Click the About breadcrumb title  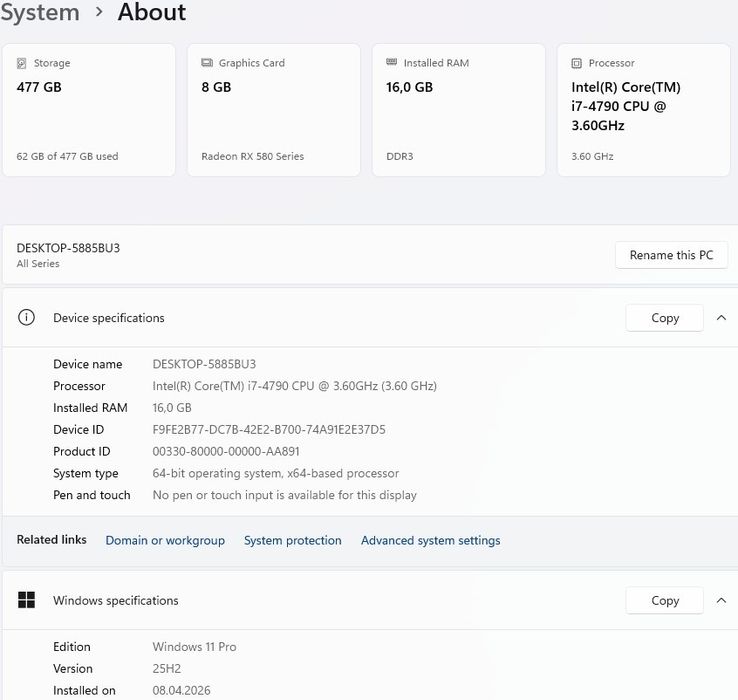click(x=152, y=13)
